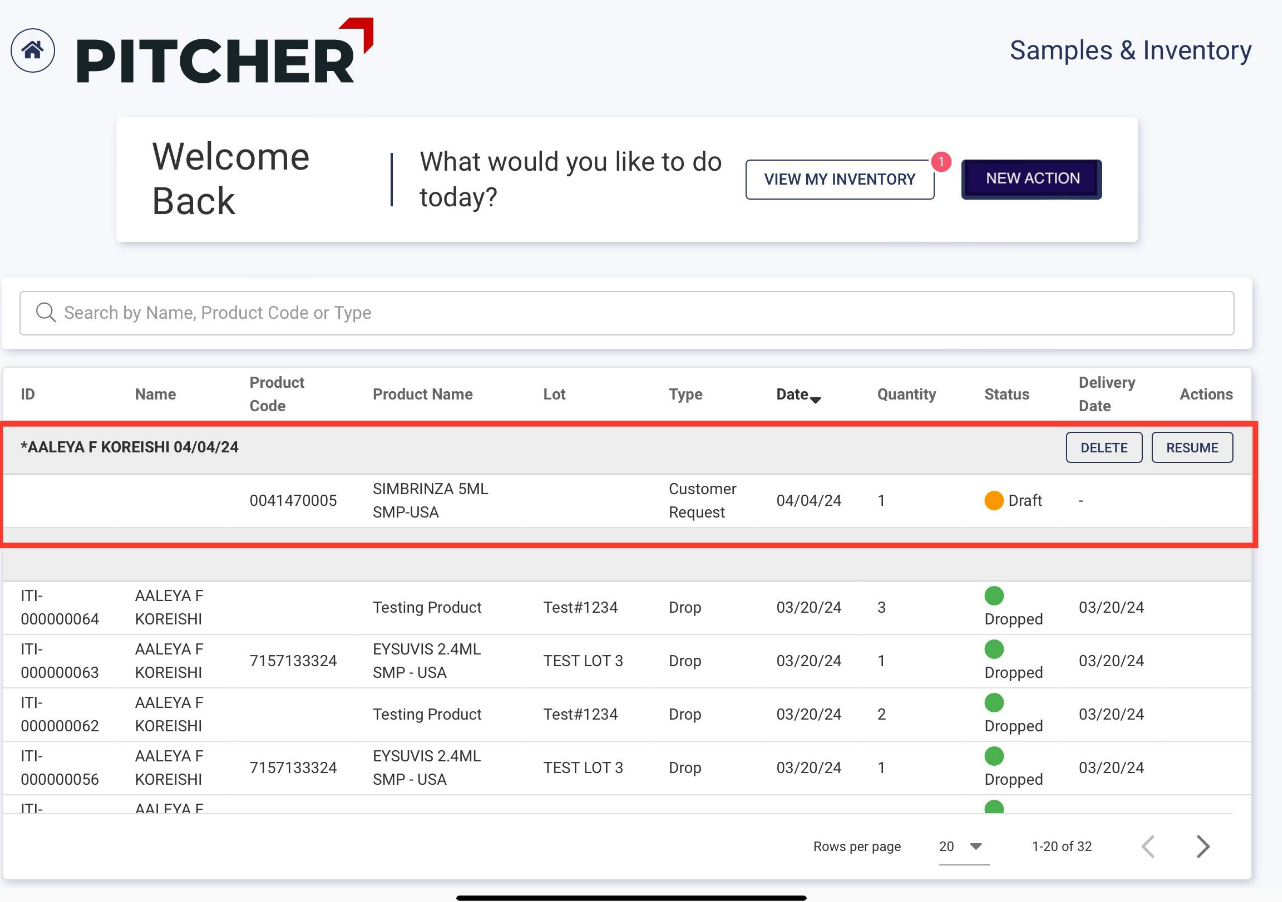This screenshot has width=1282, height=902.
Task: Click the home icon button
Action: [33, 50]
